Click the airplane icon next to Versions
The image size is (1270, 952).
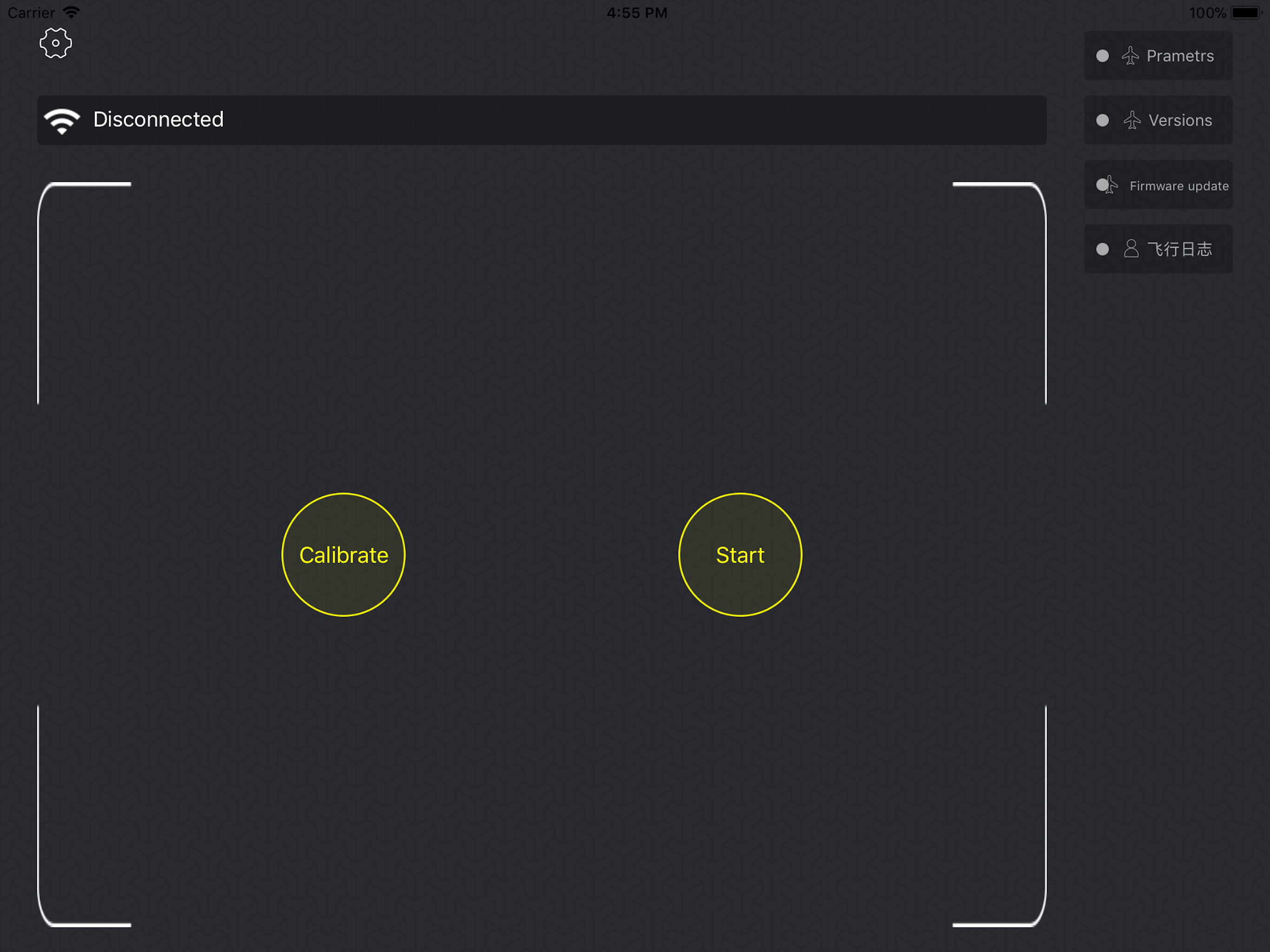tap(1131, 120)
